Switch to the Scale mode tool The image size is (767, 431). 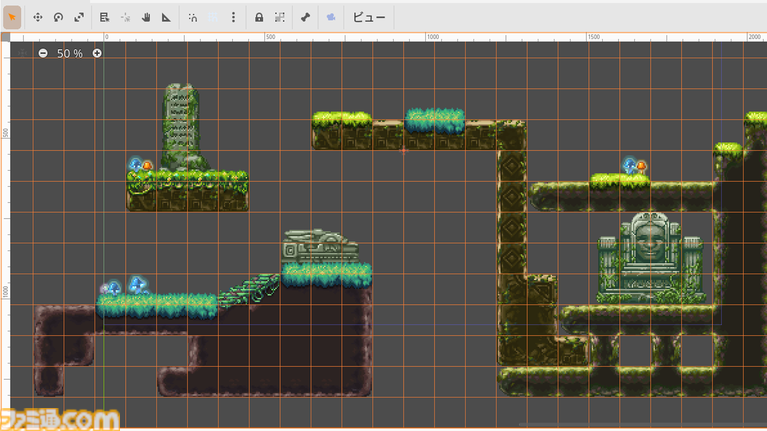79,17
